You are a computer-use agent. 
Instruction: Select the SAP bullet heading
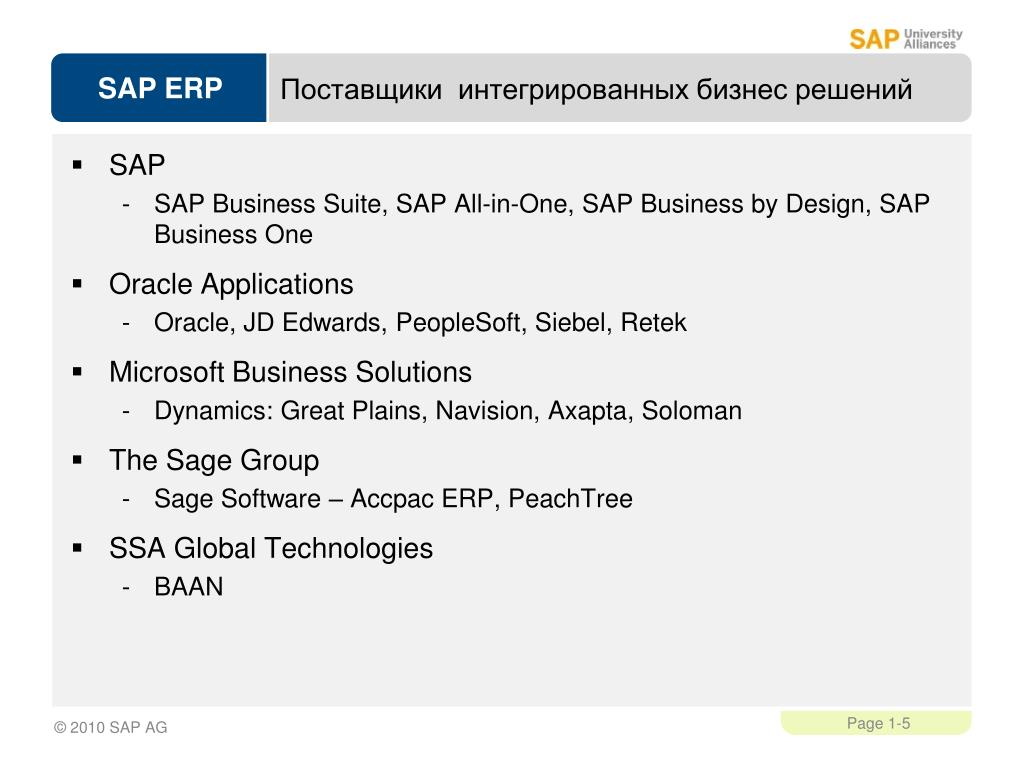pyautogui.click(x=137, y=165)
